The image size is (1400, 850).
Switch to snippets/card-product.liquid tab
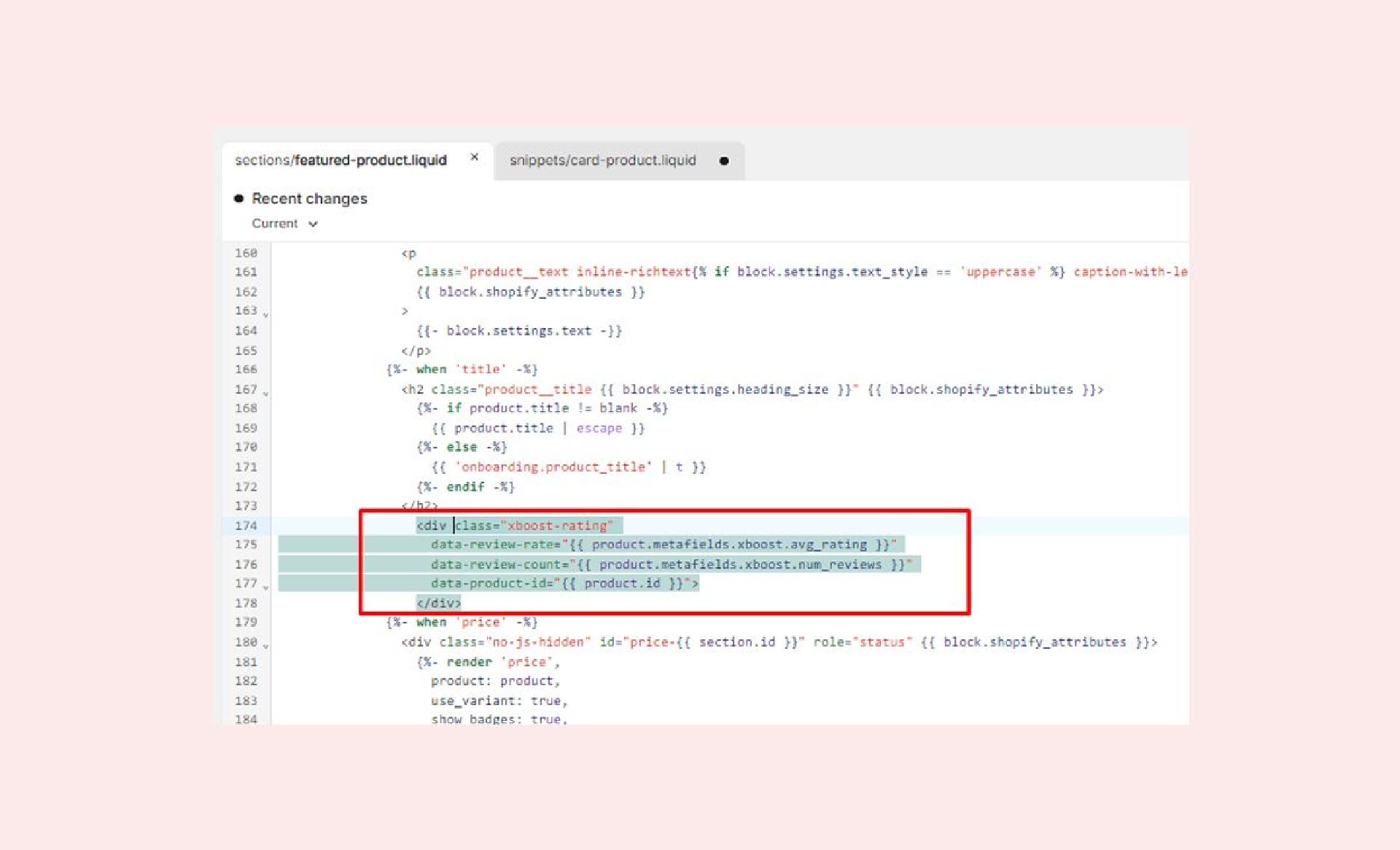point(602,160)
